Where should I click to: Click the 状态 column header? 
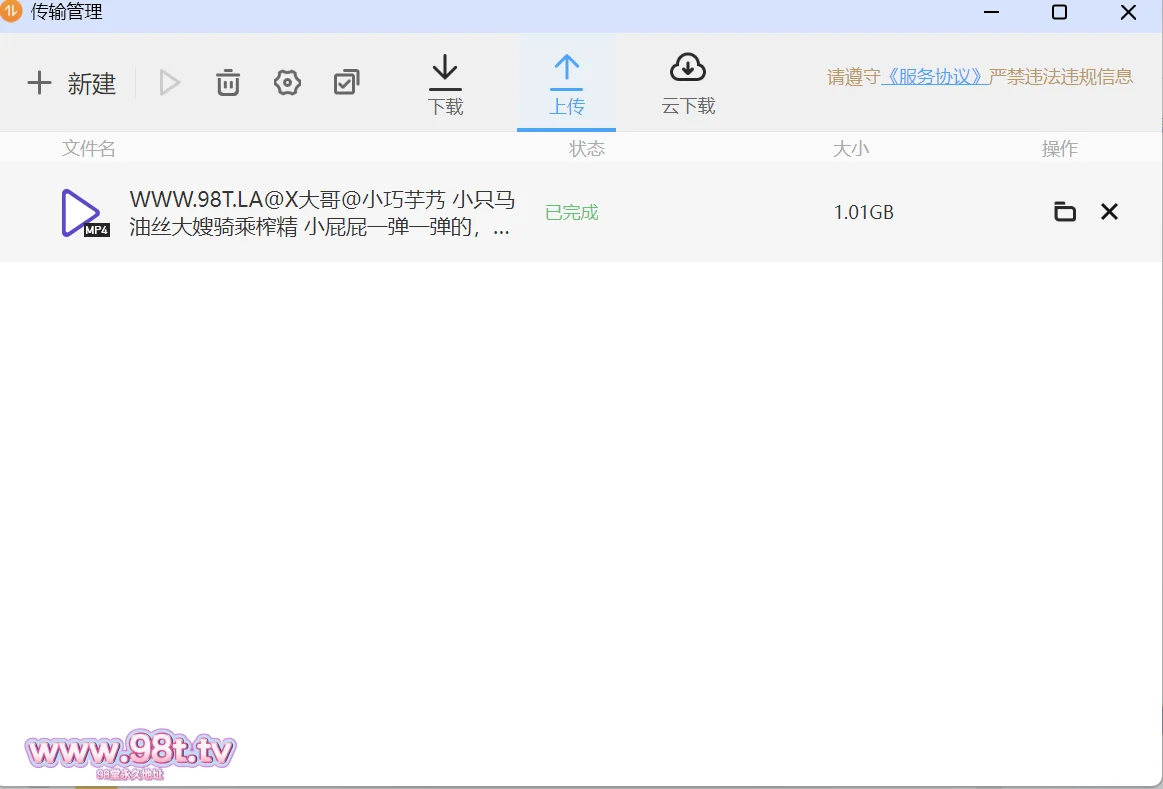pos(587,149)
